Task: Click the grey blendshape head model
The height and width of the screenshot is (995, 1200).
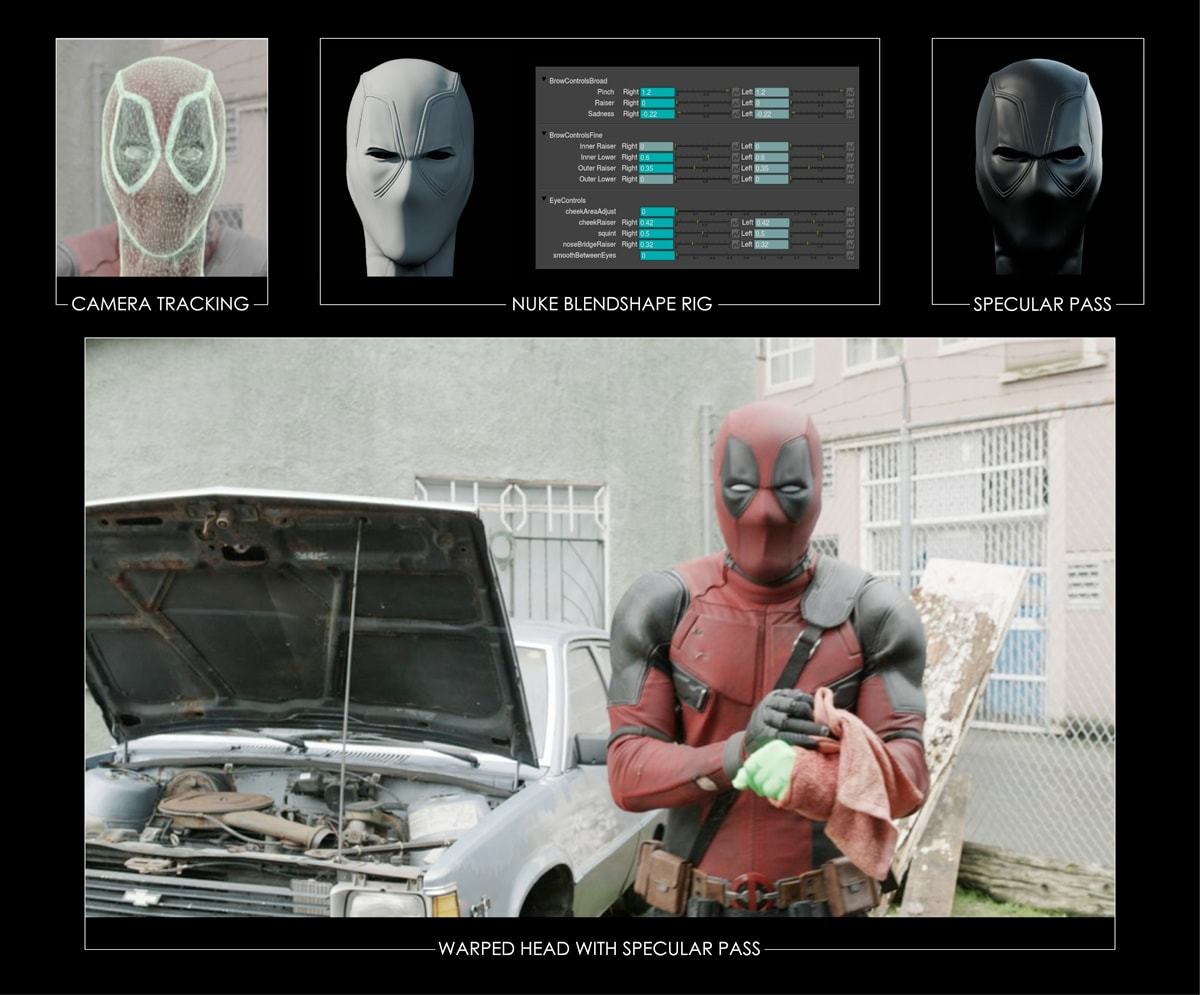Action: [x=410, y=165]
